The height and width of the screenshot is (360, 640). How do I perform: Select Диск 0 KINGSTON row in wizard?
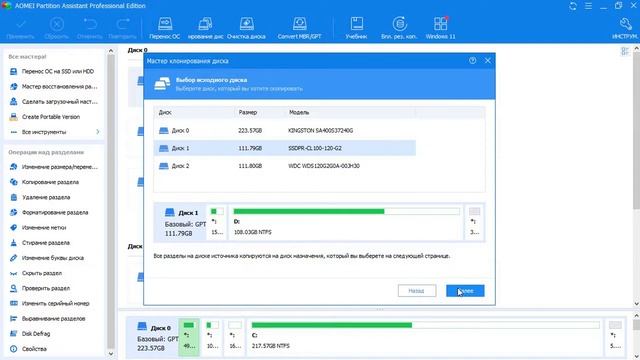[x=284, y=131]
